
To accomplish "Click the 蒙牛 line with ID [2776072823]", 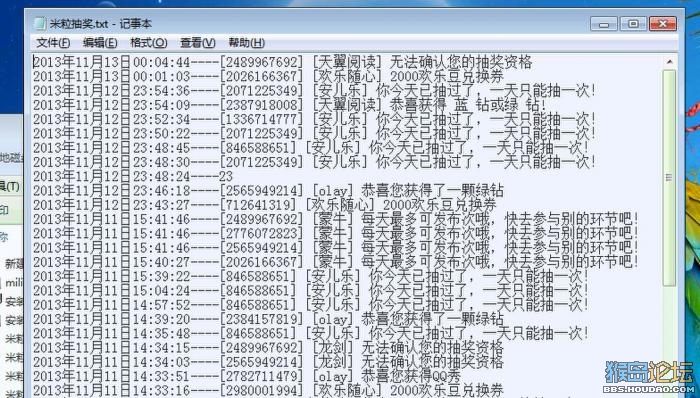I will pyautogui.click(x=336, y=233).
